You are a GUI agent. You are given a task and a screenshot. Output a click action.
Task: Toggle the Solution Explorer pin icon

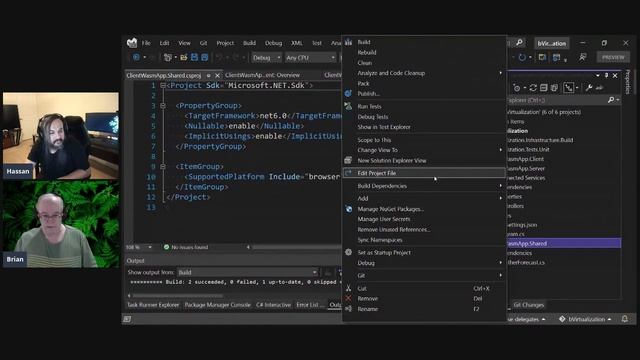pyautogui.click(x=607, y=76)
